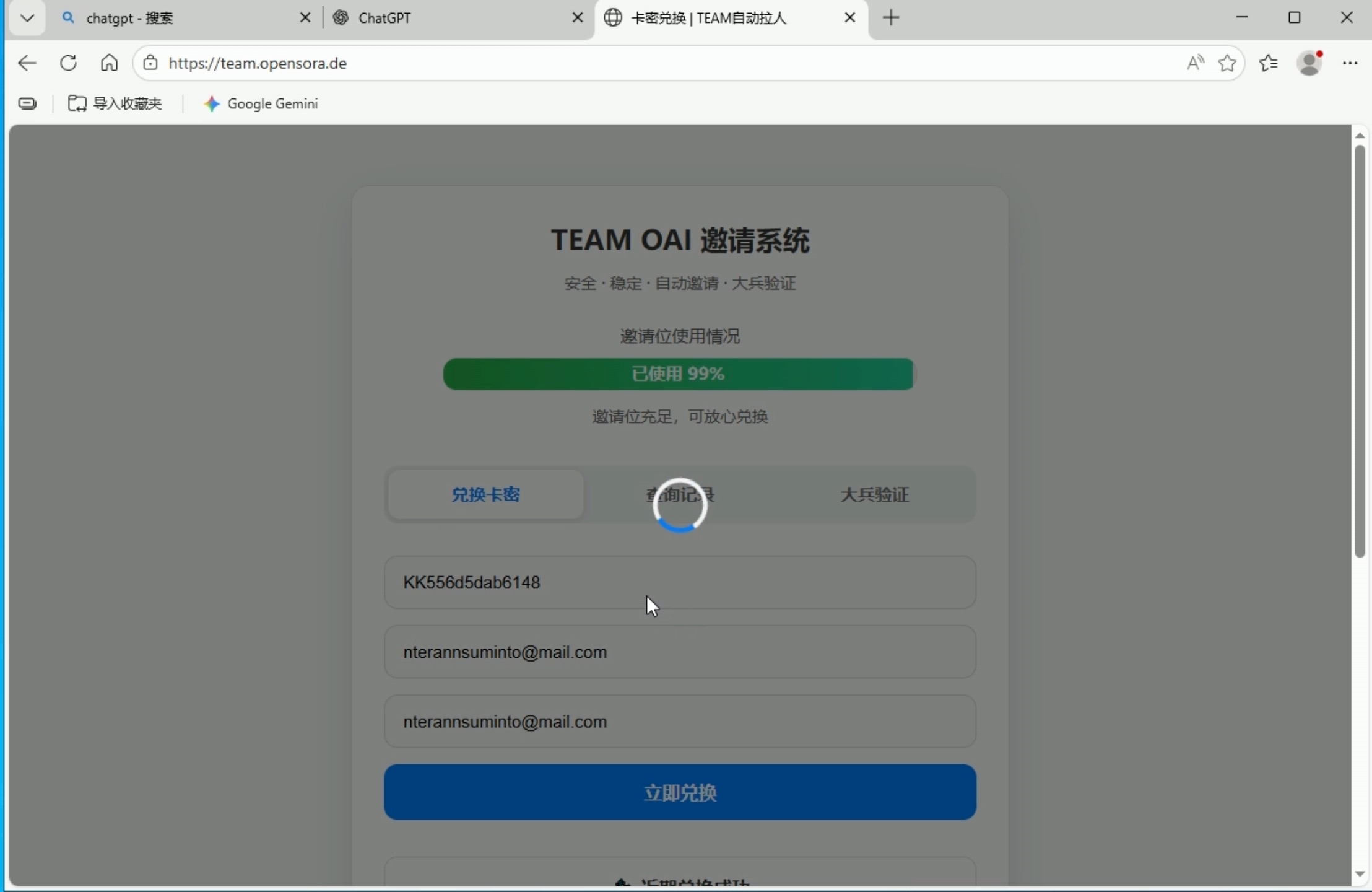Image resolution: width=1372 pixels, height=892 pixels.
Task: Select the 大兵验证 tab
Action: pyautogui.click(x=874, y=494)
